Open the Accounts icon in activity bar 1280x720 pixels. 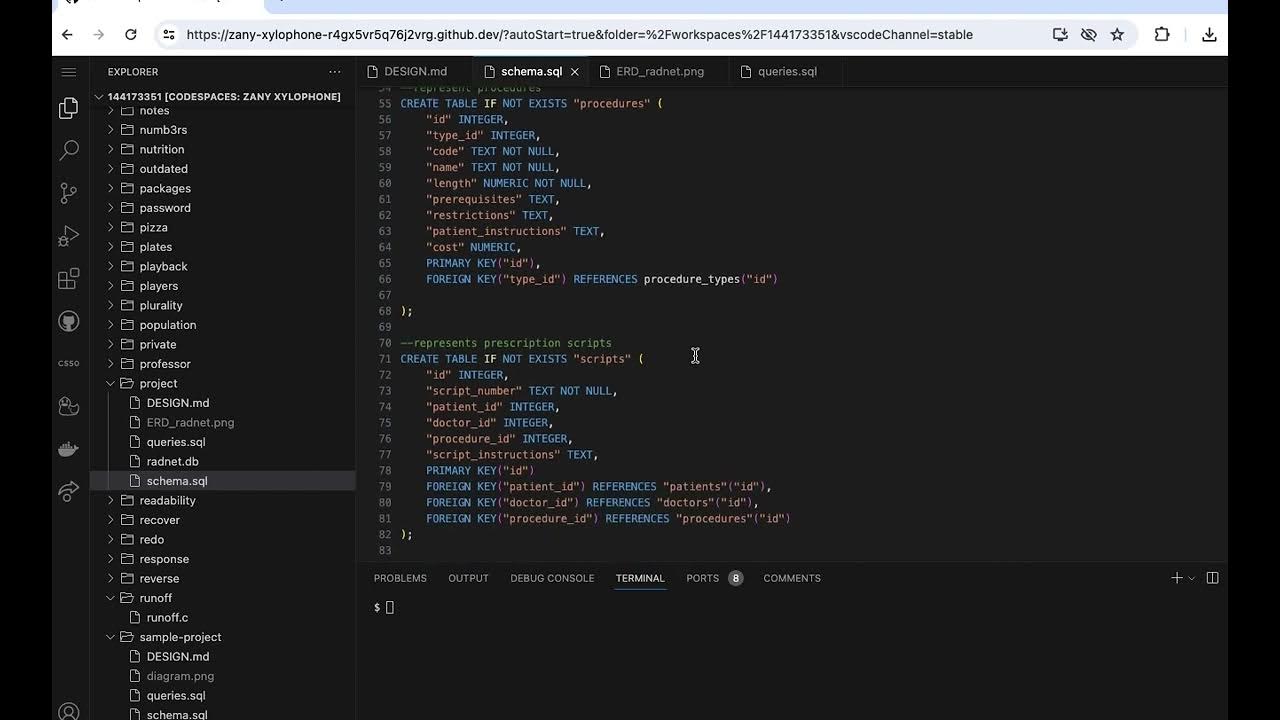click(69, 711)
